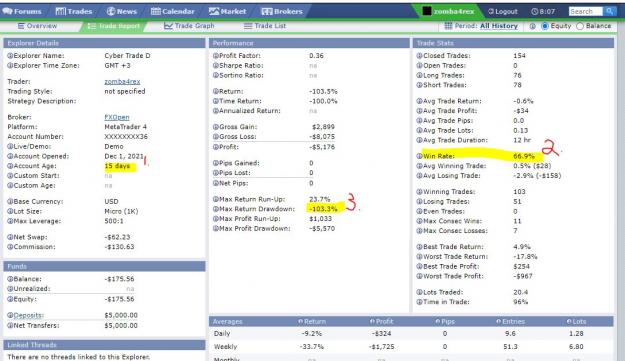This screenshot has height=361, width=625.
Task: Click the Brokers icon
Action: pyautogui.click(x=267, y=11)
